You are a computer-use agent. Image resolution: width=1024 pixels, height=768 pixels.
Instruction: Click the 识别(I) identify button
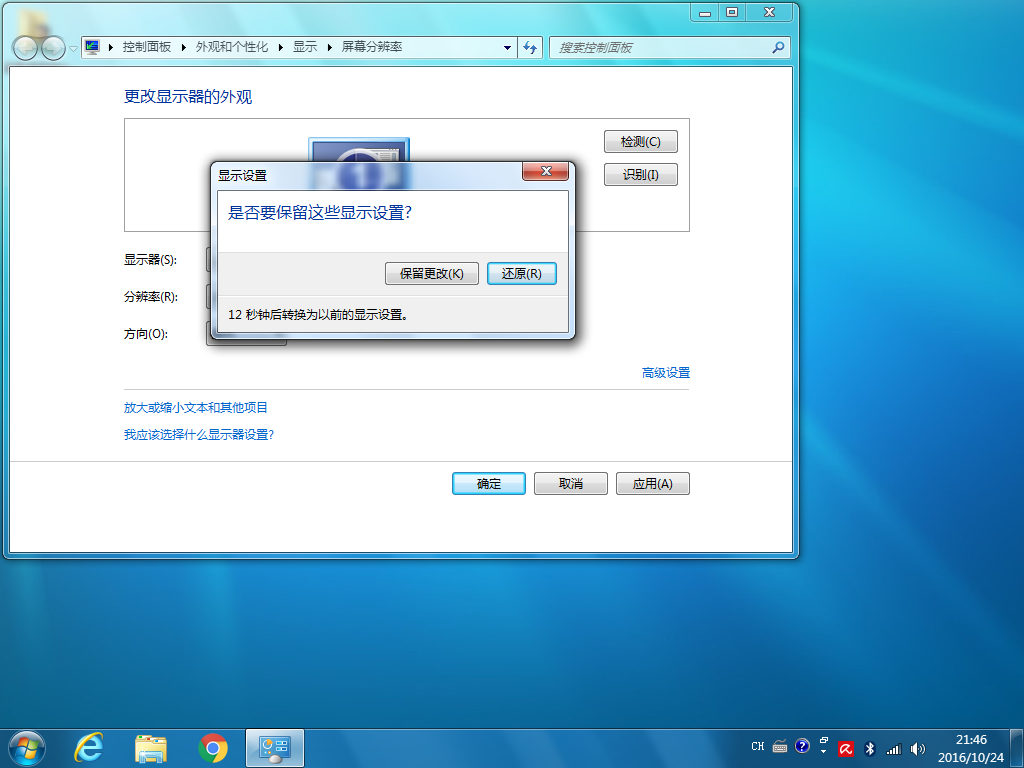click(x=641, y=175)
